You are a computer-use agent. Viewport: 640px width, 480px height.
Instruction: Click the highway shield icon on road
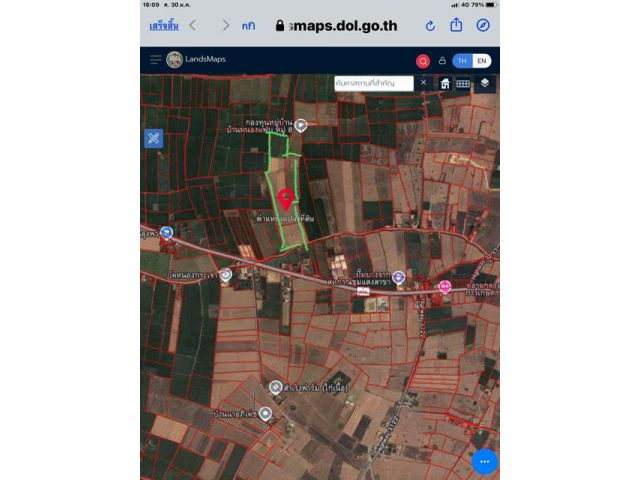point(363,291)
